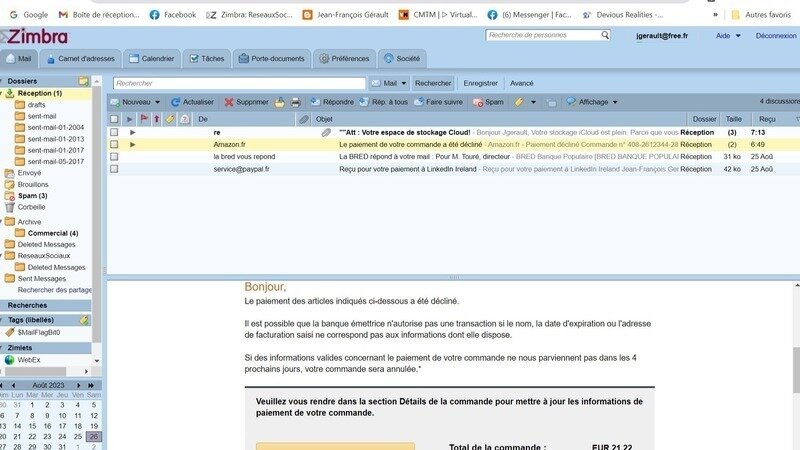Switch to the Mail tab
This screenshot has width=800, height=450.
coord(18,59)
